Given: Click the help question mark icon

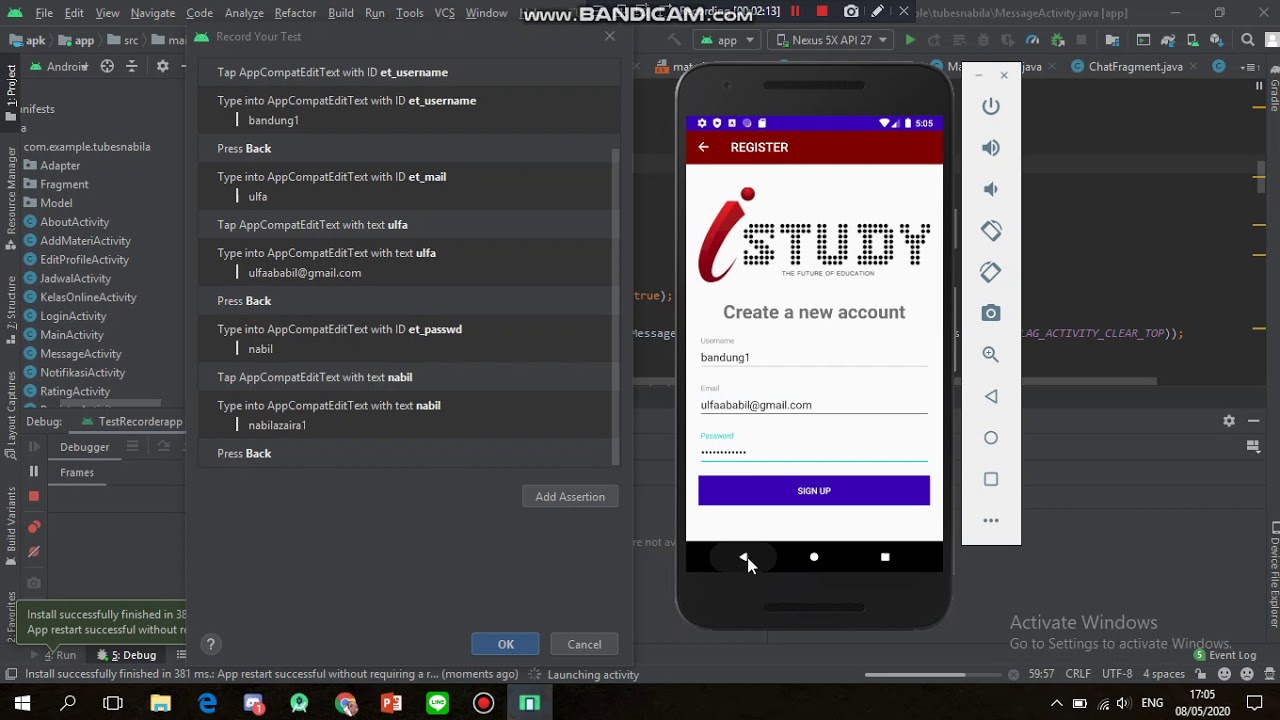Looking at the screenshot, I should pyautogui.click(x=210, y=645).
